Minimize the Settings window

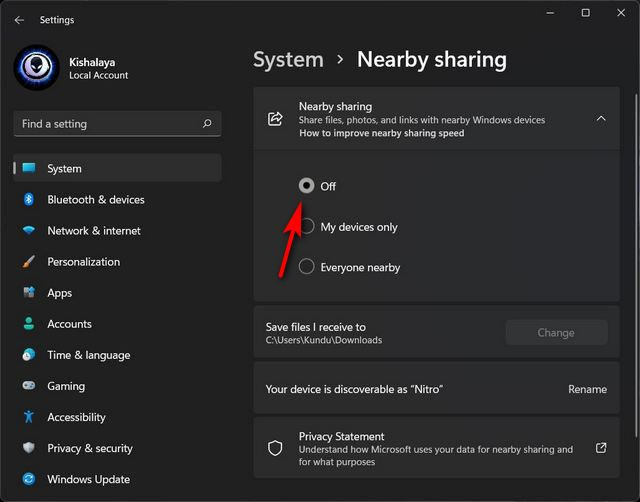[551, 13]
